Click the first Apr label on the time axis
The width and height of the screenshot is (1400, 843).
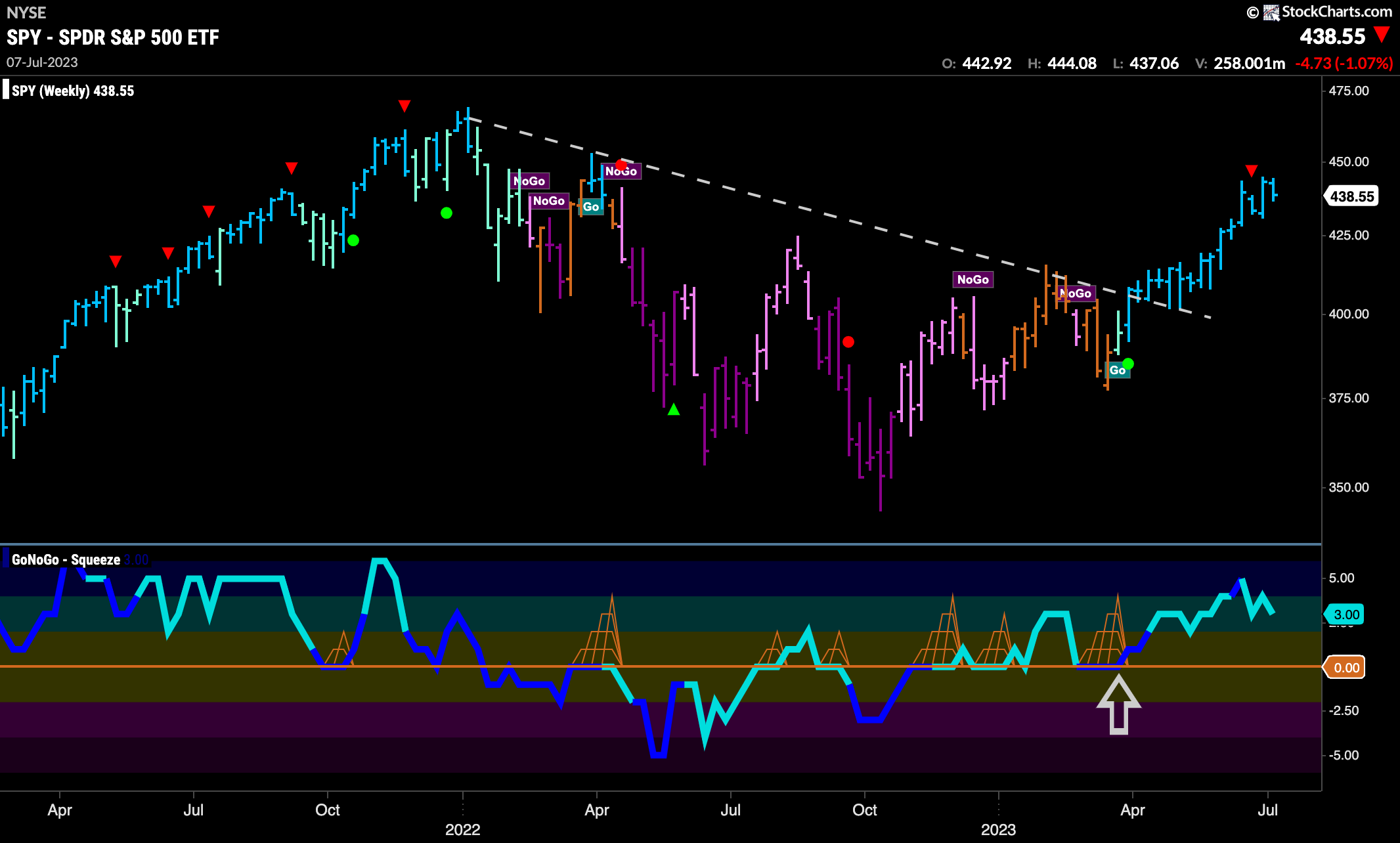click(x=60, y=810)
